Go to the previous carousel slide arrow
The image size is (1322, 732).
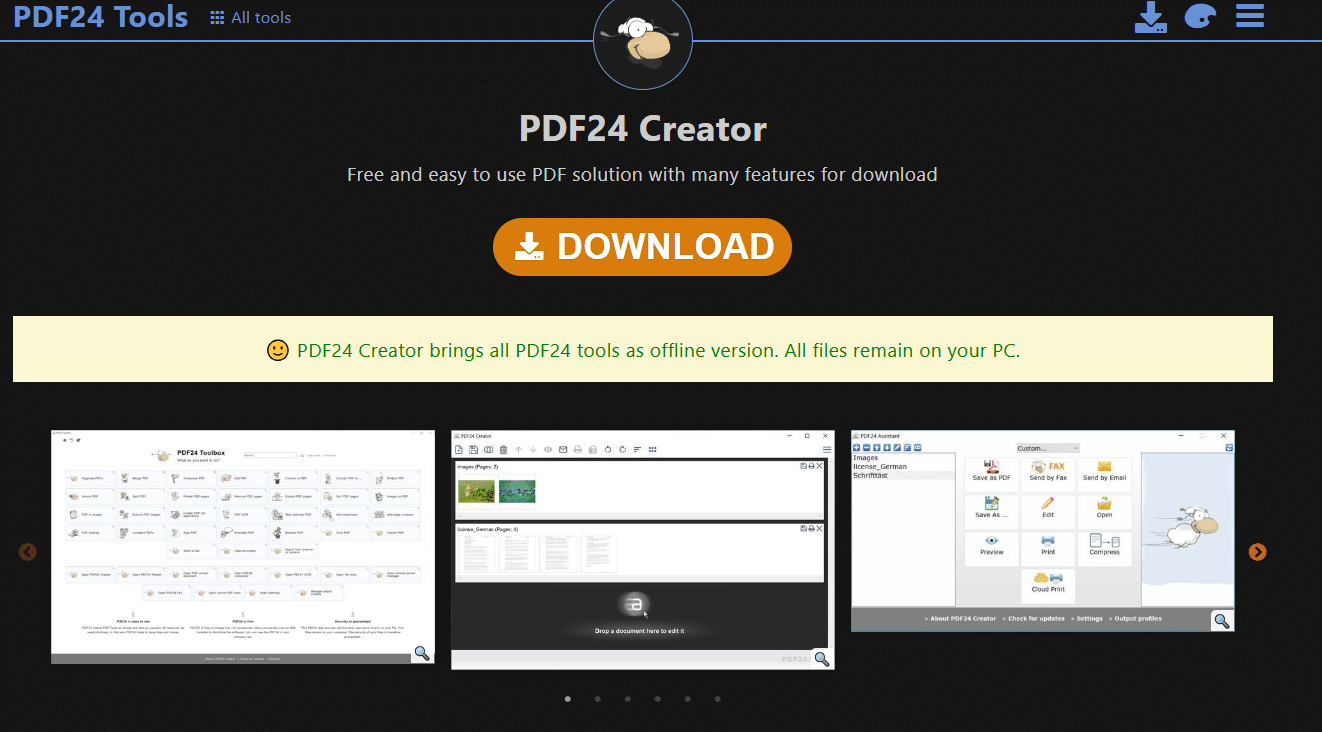(x=28, y=552)
